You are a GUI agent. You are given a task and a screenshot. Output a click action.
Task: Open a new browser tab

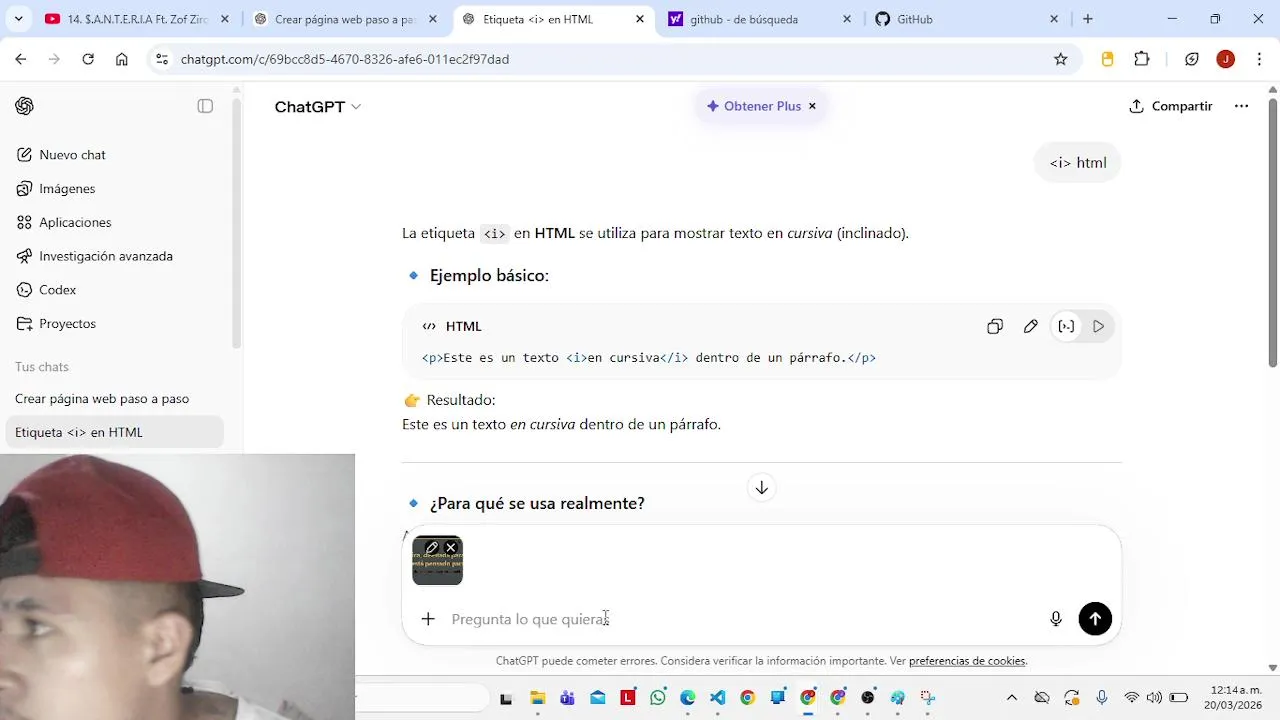click(1088, 19)
